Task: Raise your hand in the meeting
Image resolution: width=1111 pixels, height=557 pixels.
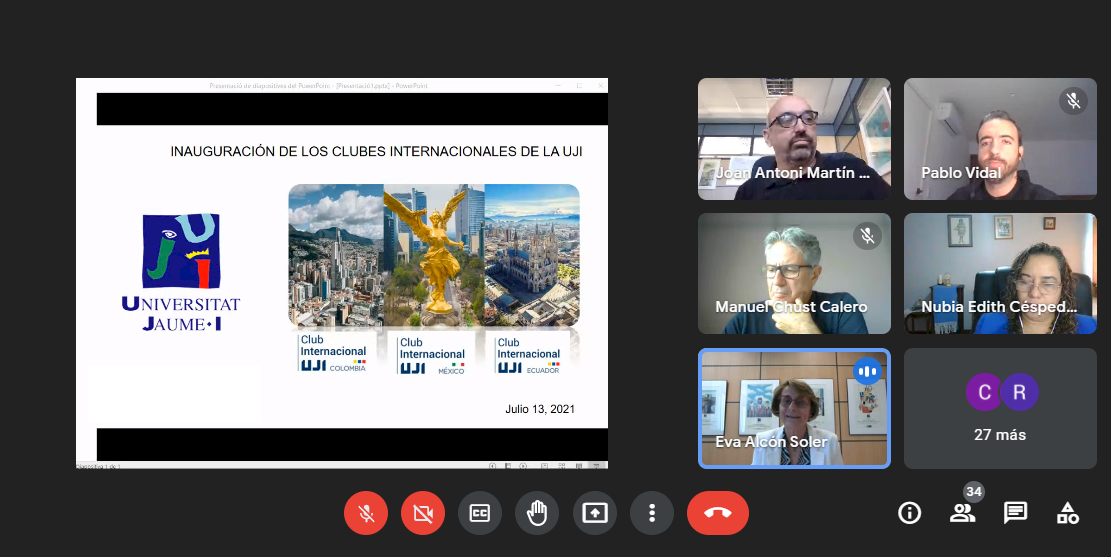Action: click(537, 513)
